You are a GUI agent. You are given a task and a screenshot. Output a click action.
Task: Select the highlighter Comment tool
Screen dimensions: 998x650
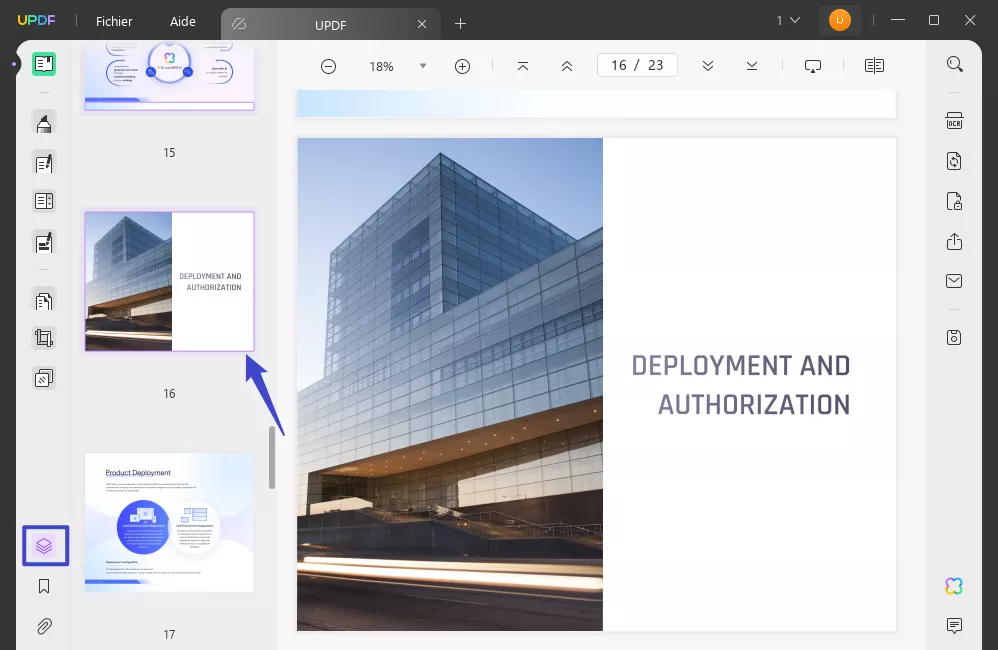(44, 123)
